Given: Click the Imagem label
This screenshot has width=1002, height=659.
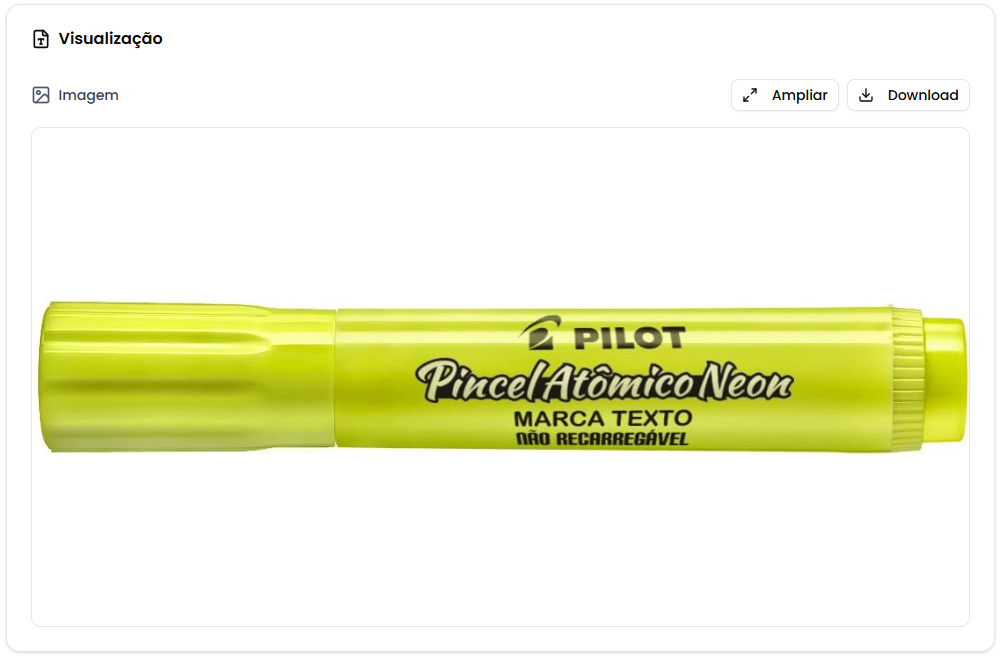Looking at the screenshot, I should click(88, 95).
